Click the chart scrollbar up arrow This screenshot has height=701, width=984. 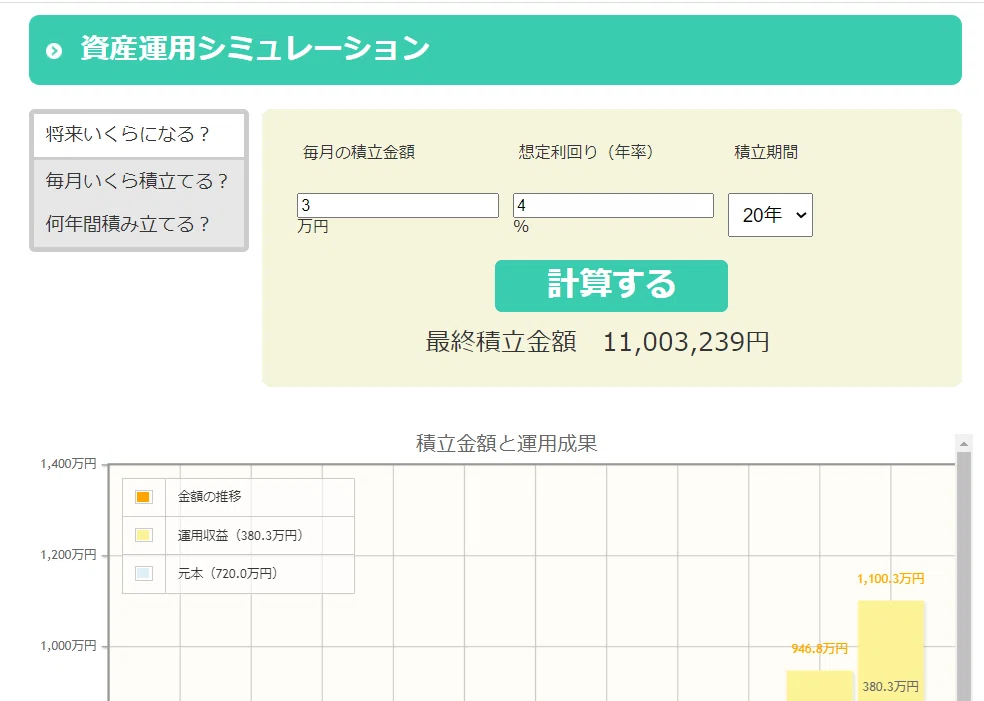(964, 444)
